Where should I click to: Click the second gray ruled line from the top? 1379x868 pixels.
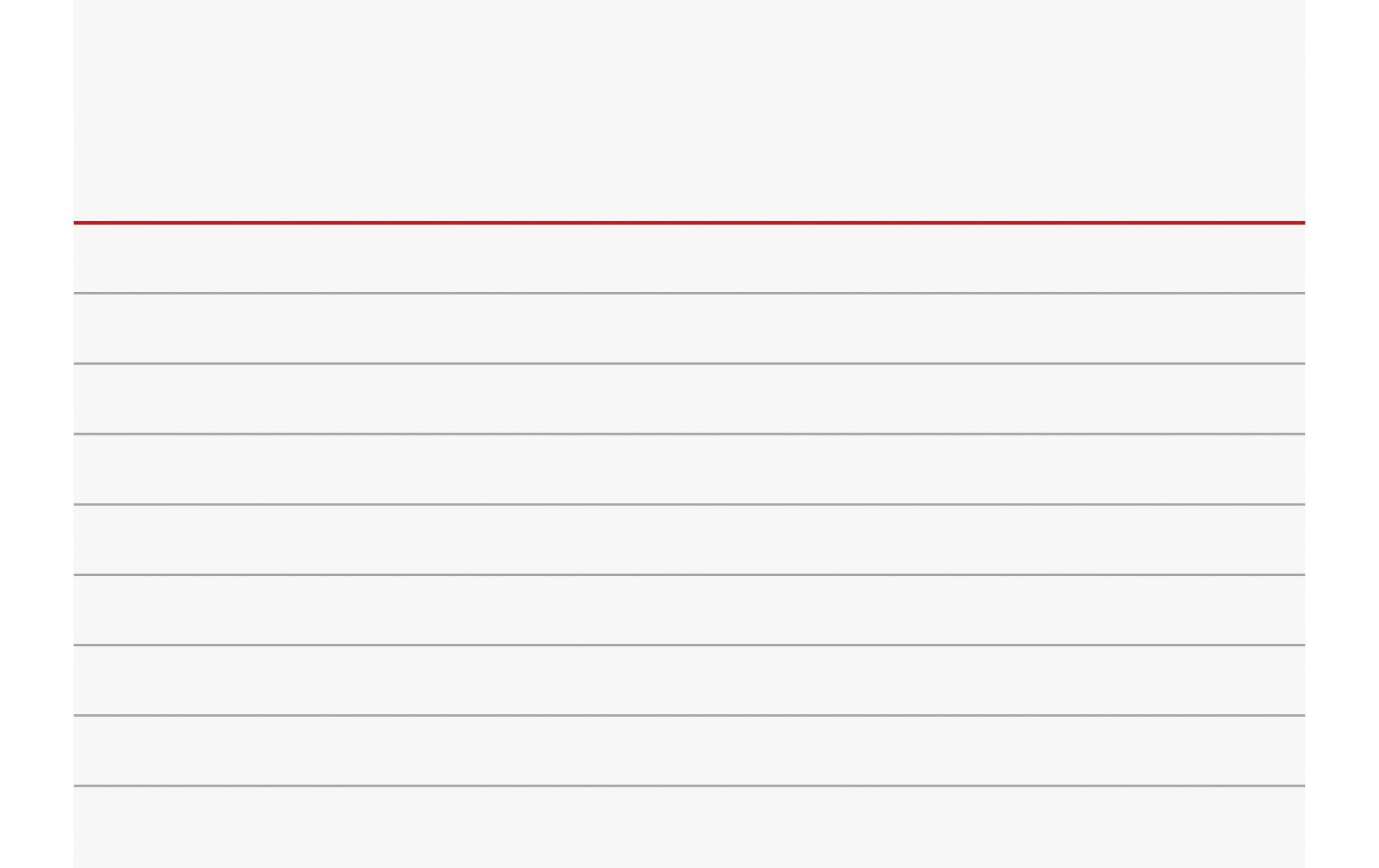tap(688, 364)
